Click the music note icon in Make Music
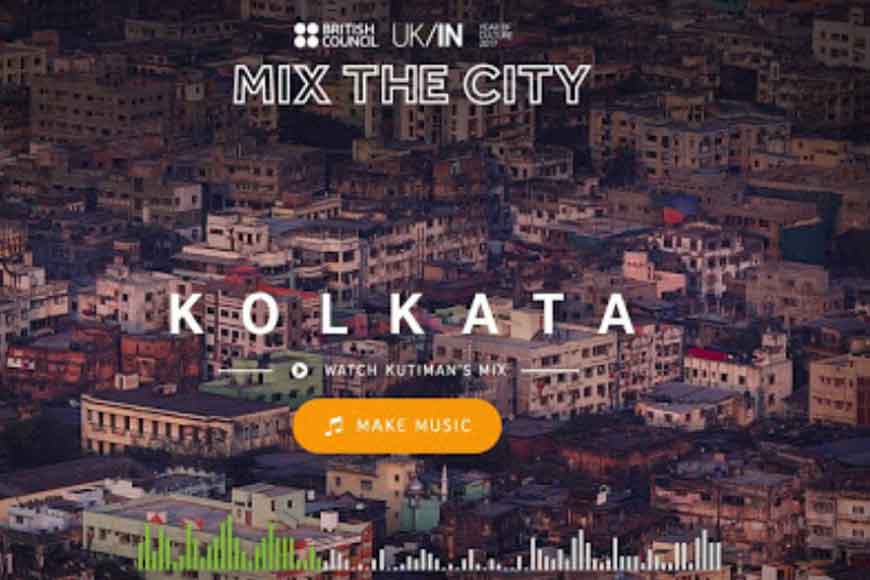 335,426
